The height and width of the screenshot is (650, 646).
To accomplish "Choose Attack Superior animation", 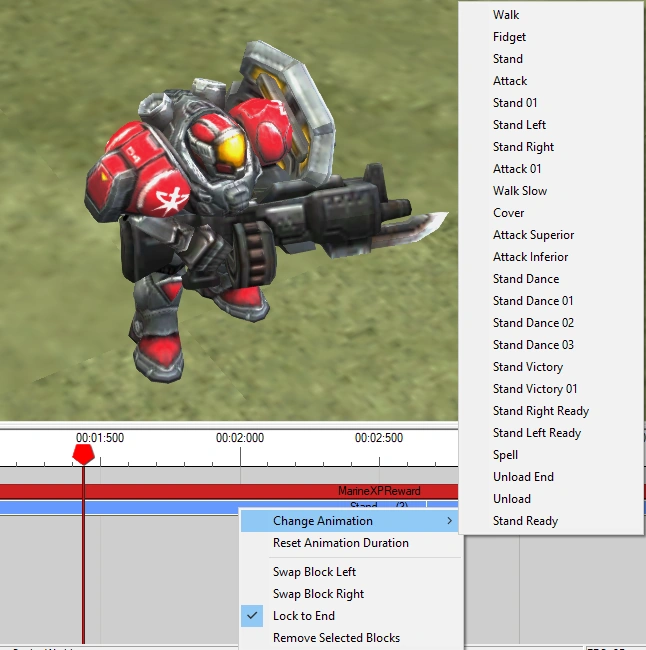I will click(551, 235).
